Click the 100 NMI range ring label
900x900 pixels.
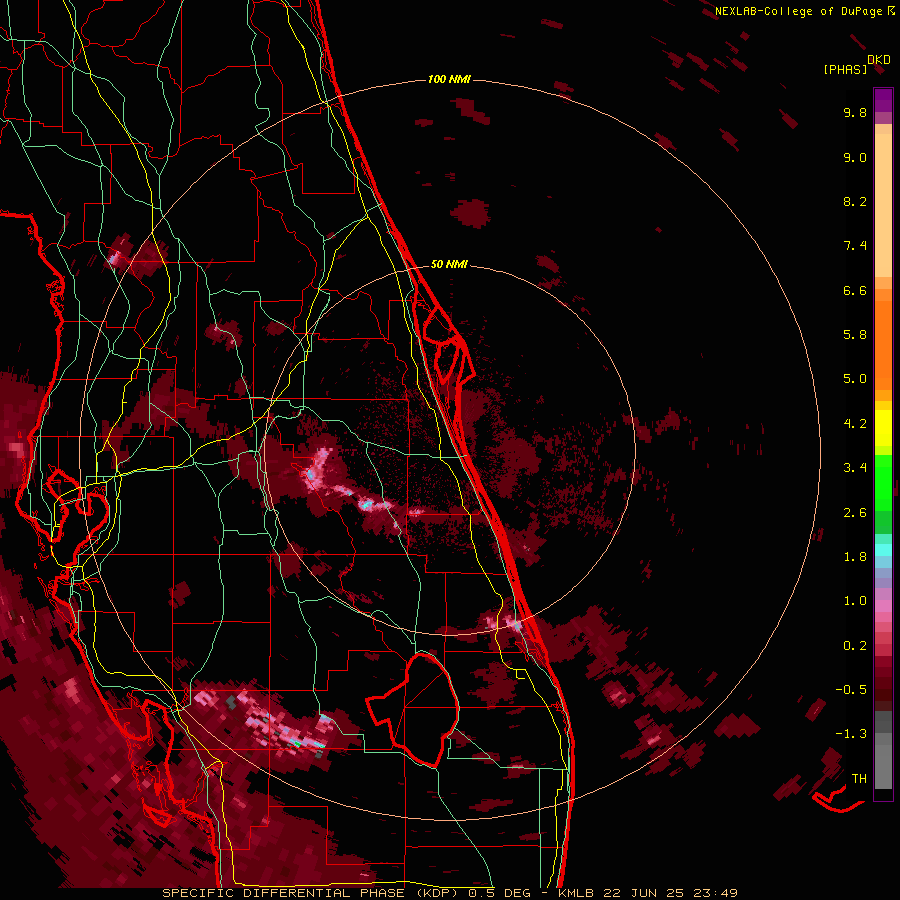(449, 79)
